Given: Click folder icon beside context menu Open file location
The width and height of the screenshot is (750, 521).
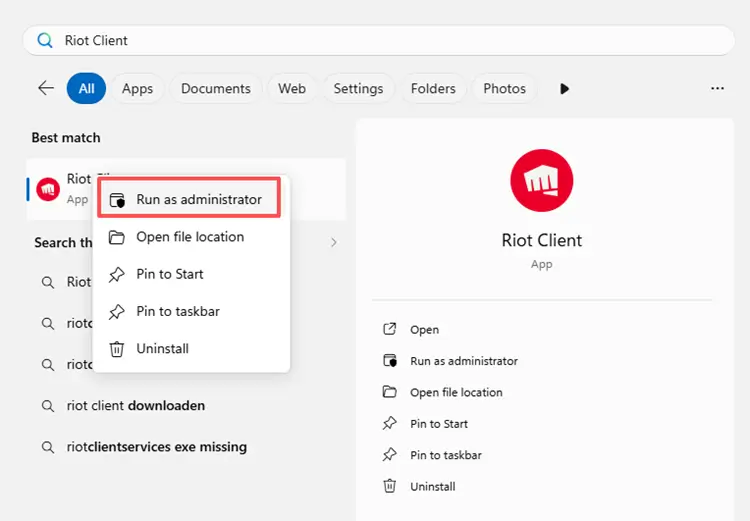Looking at the screenshot, I should (x=117, y=237).
